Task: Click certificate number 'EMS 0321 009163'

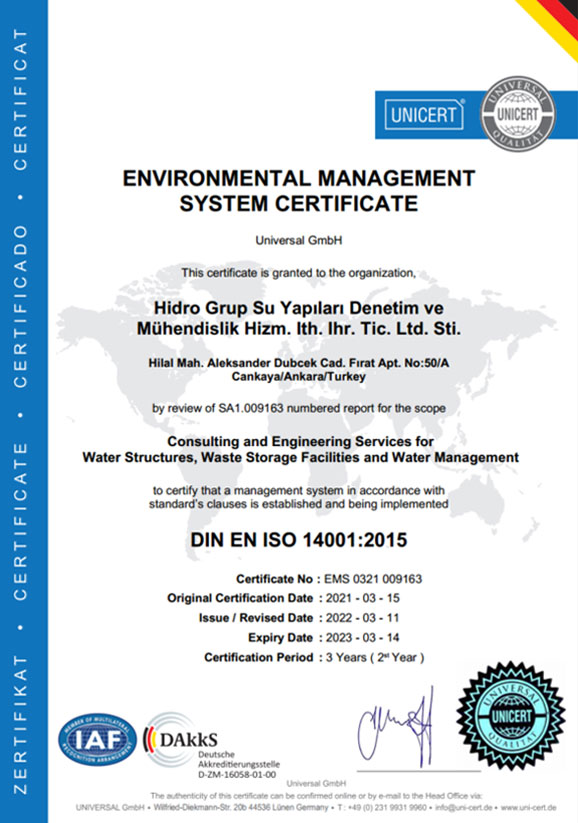Action: (373, 579)
